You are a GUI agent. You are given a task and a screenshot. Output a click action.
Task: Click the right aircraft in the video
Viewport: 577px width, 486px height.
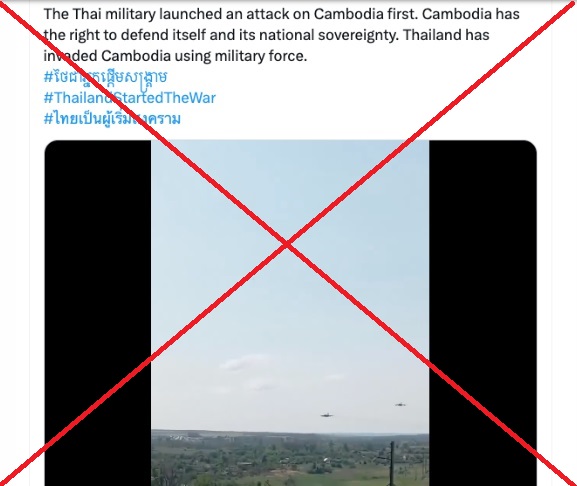pyautogui.click(x=400, y=404)
